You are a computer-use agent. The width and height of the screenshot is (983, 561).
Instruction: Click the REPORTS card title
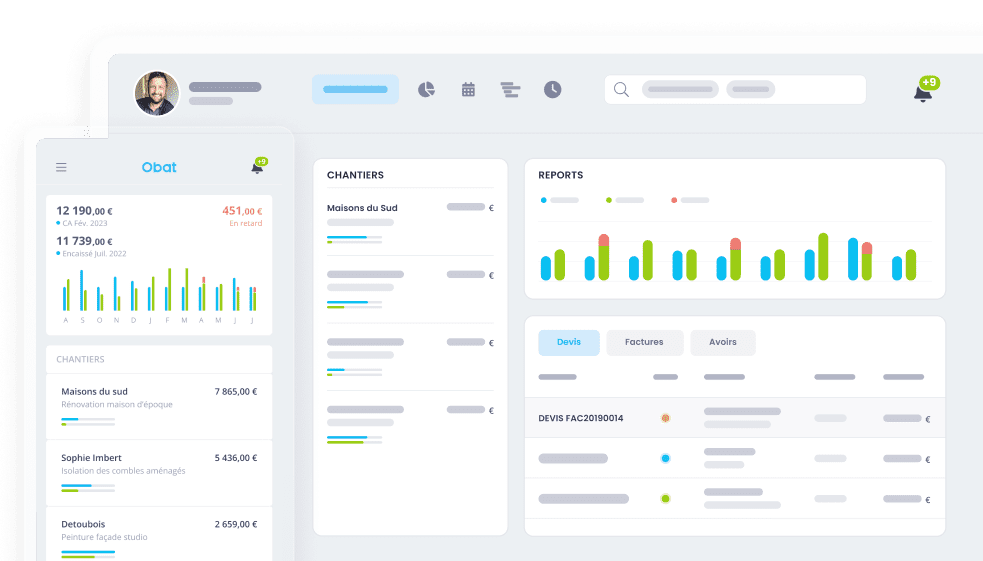point(560,176)
